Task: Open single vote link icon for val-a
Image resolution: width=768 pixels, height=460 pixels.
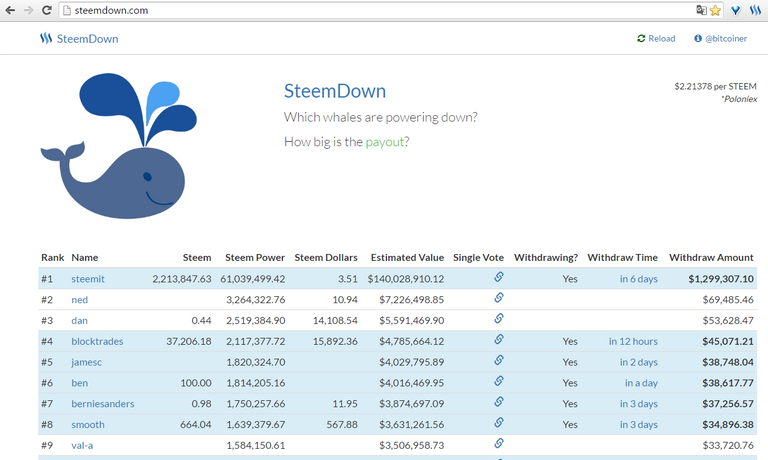Action: pos(499,443)
